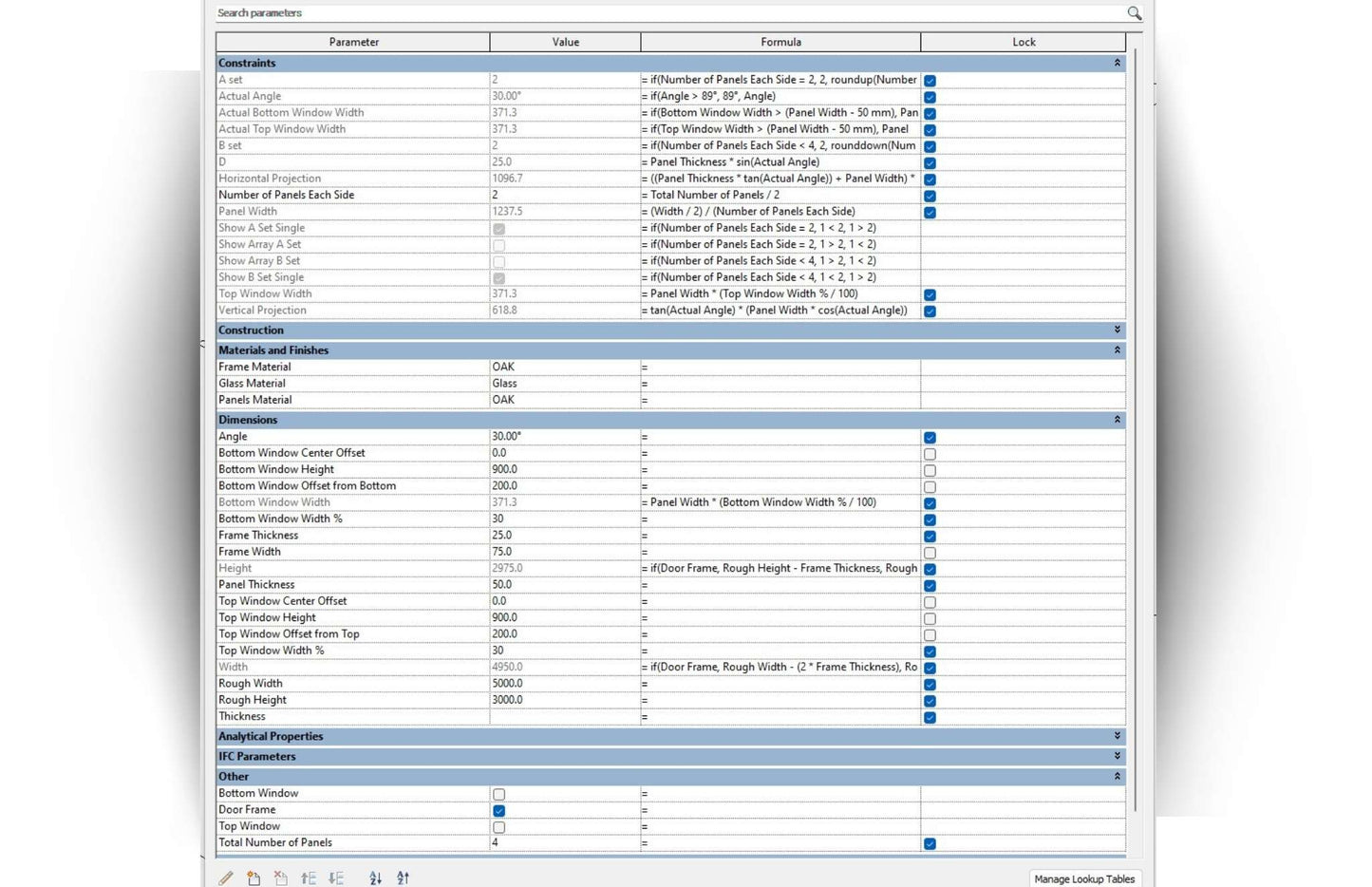Open Manage Lookup Tables

tap(1083, 878)
